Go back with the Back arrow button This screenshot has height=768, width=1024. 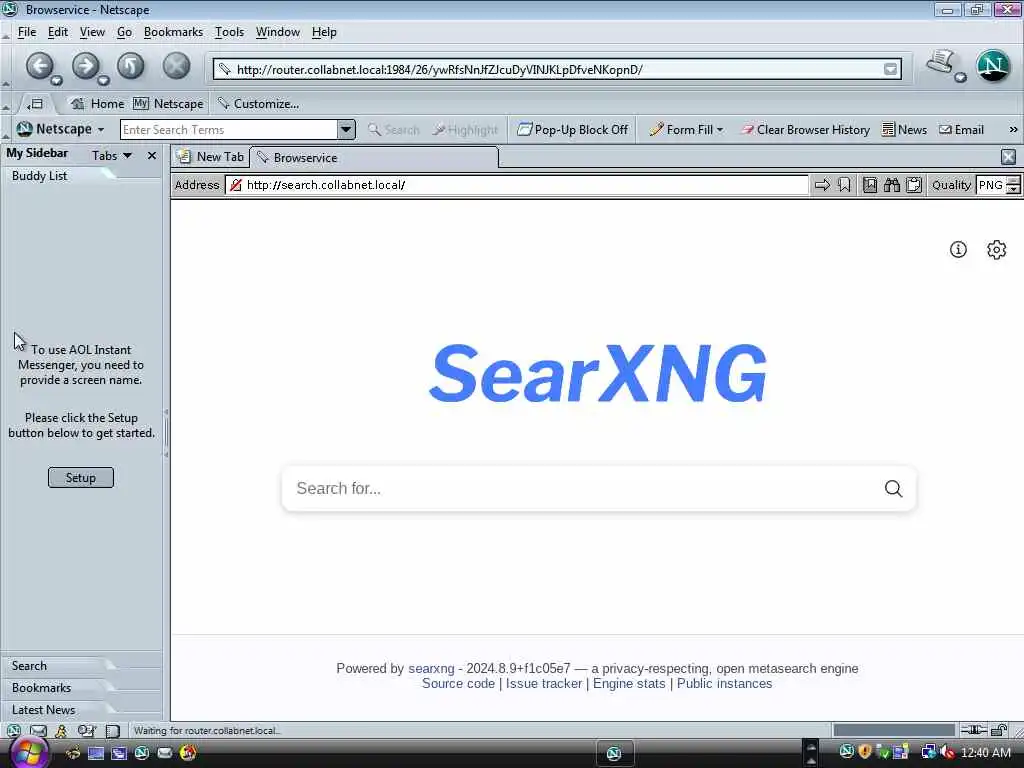click(39, 65)
